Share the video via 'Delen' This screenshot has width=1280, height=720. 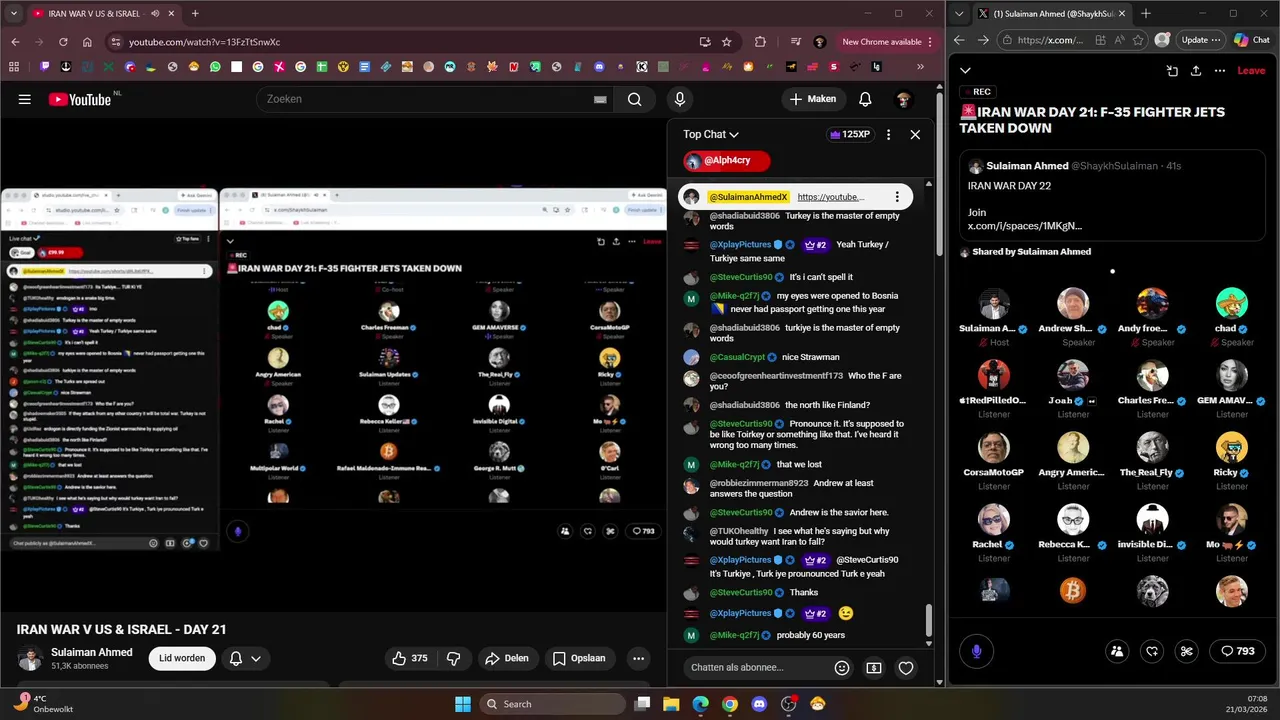[x=506, y=658]
